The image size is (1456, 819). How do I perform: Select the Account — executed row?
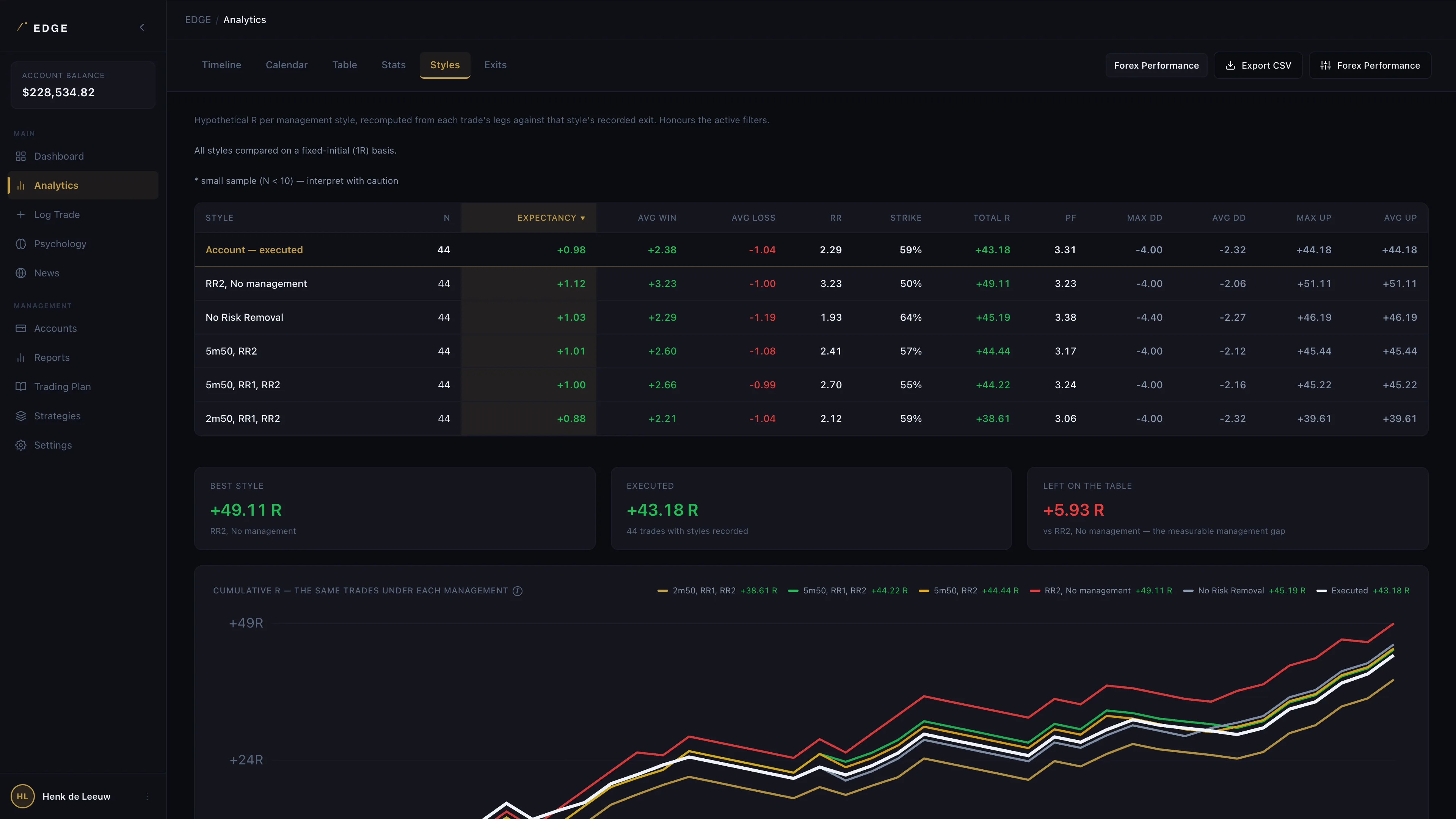coord(811,250)
